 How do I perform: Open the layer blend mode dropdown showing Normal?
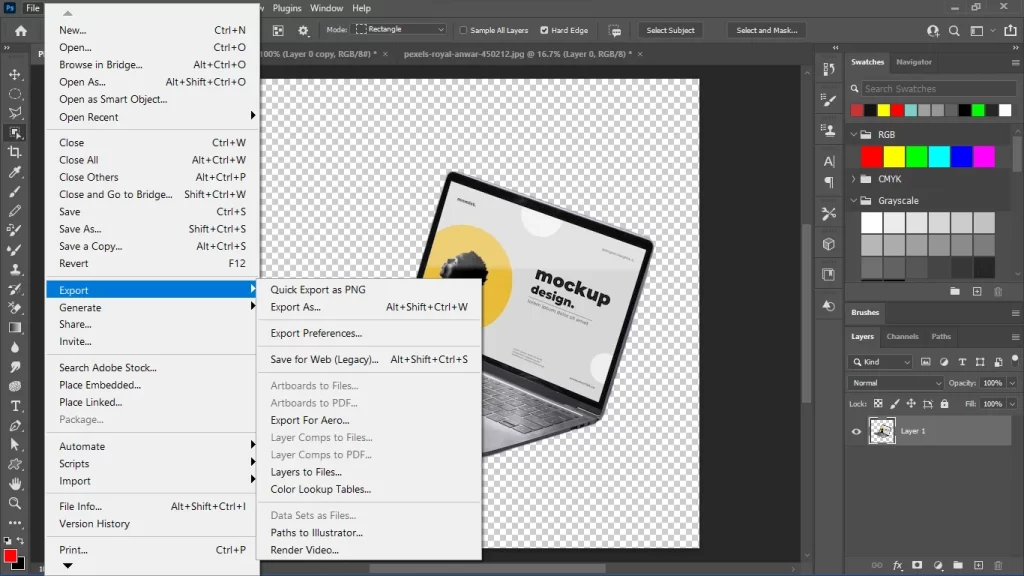[893, 382]
